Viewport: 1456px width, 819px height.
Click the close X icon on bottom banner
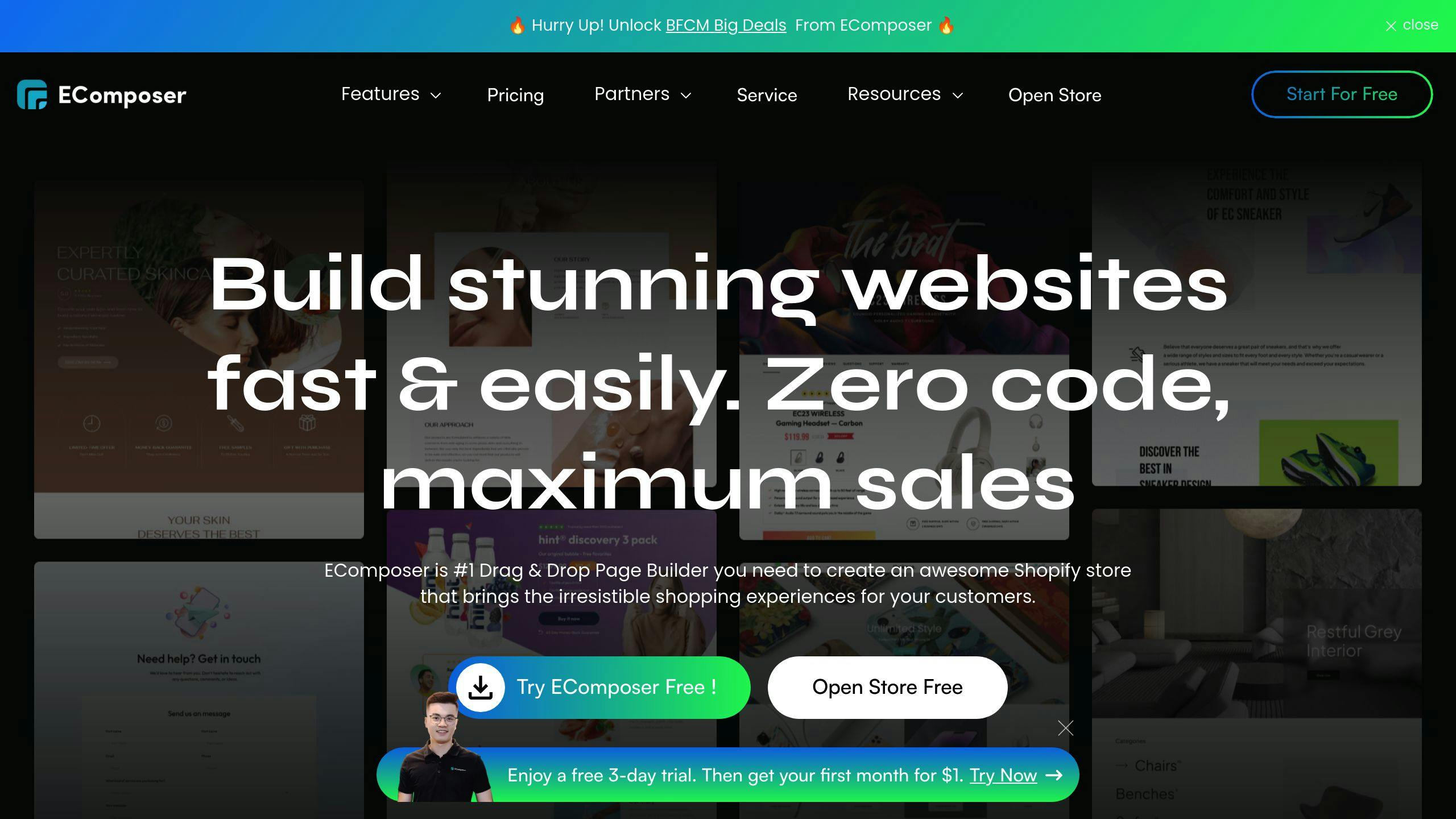pos(1066,728)
